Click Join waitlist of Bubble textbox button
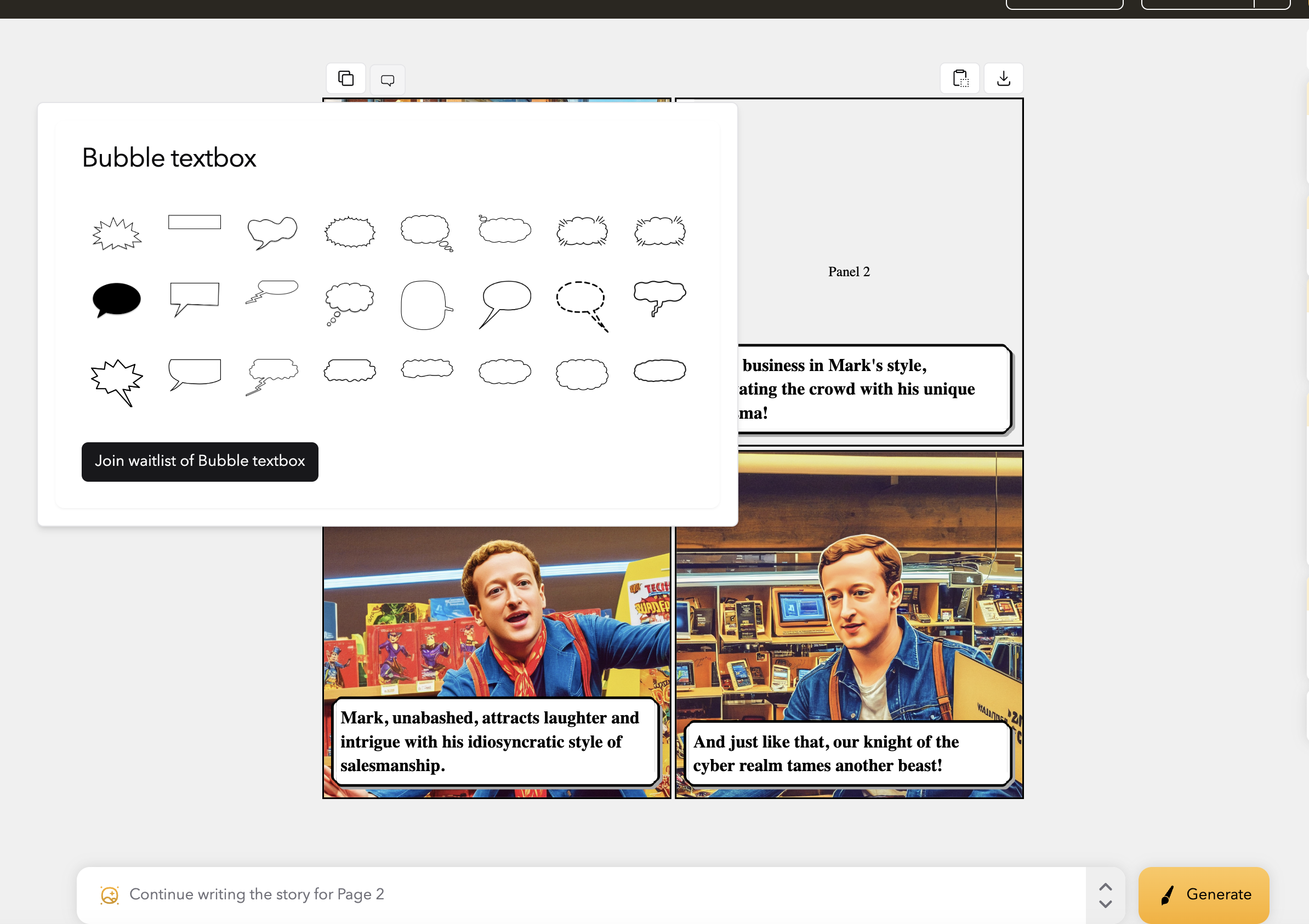The image size is (1309, 924). point(200,461)
